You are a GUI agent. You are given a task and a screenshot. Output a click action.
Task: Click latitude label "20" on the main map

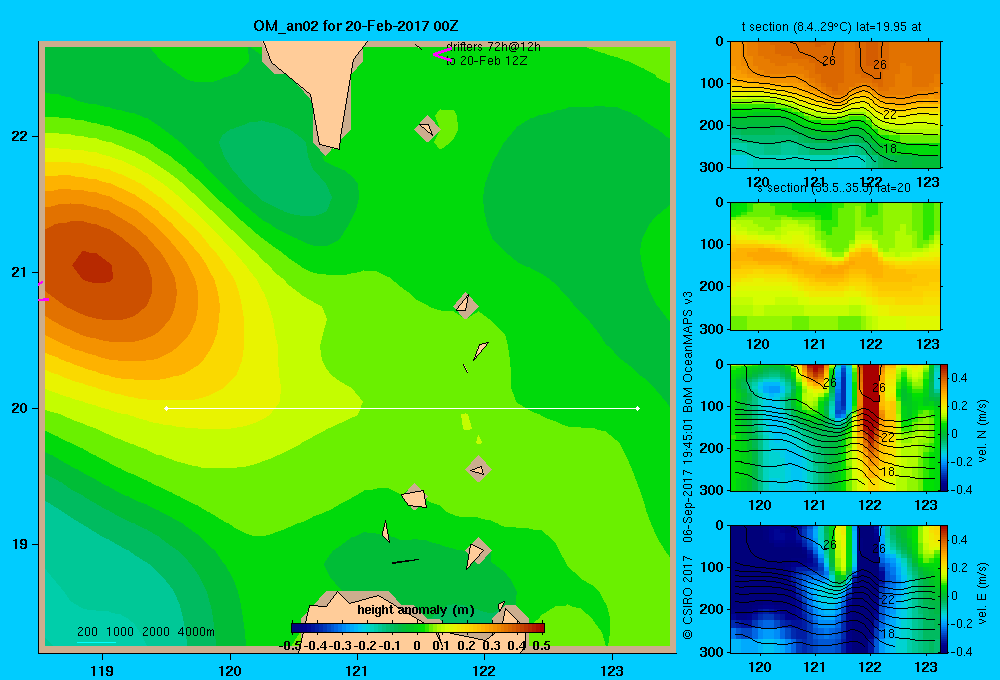[19, 408]
